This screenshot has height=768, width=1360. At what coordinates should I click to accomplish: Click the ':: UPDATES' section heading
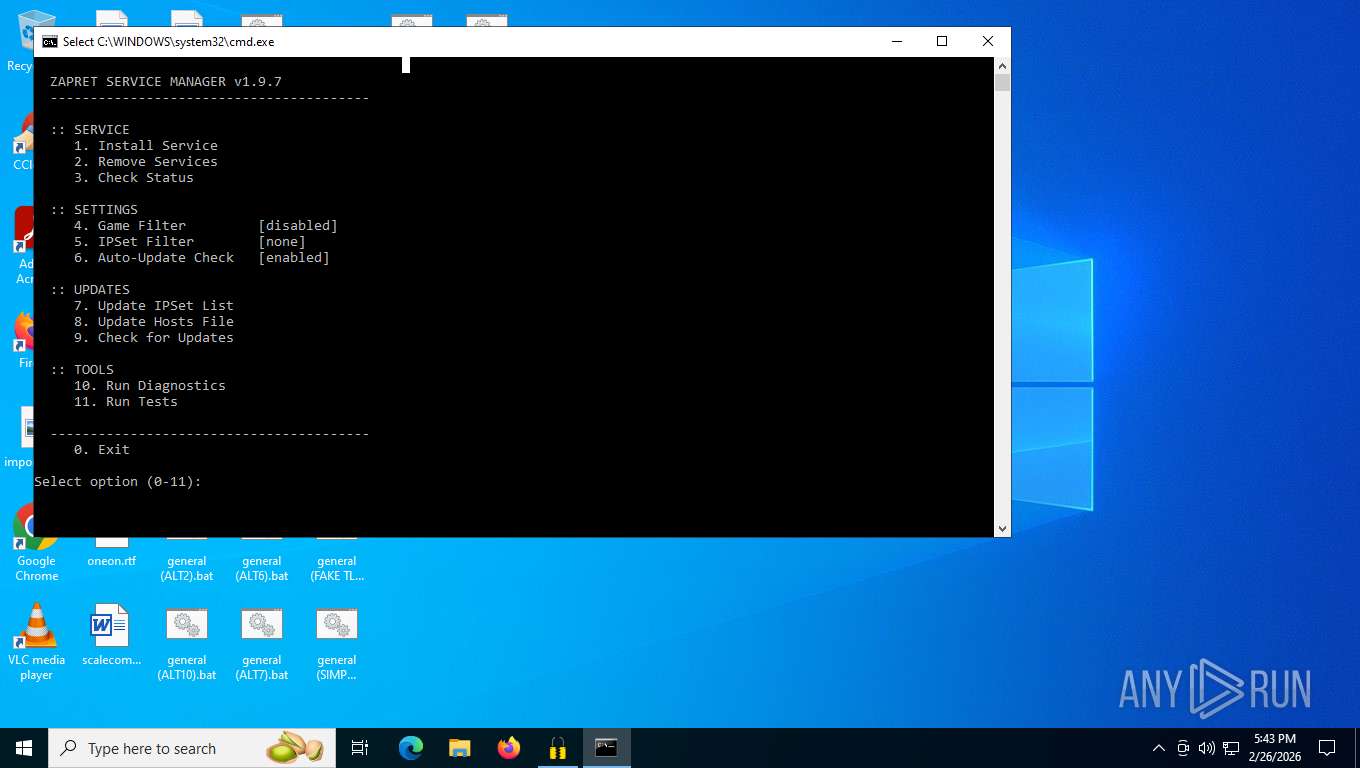coord(90,290)
